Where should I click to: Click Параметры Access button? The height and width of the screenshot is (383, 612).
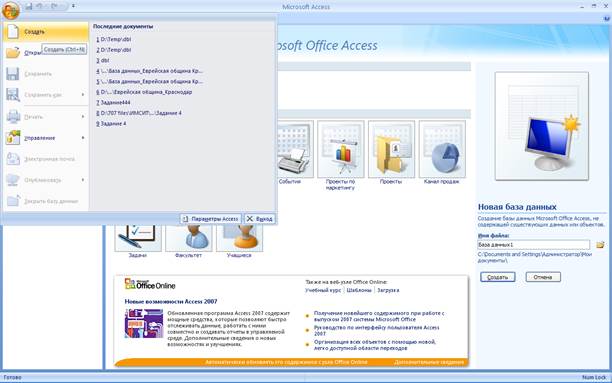point(211,219)
